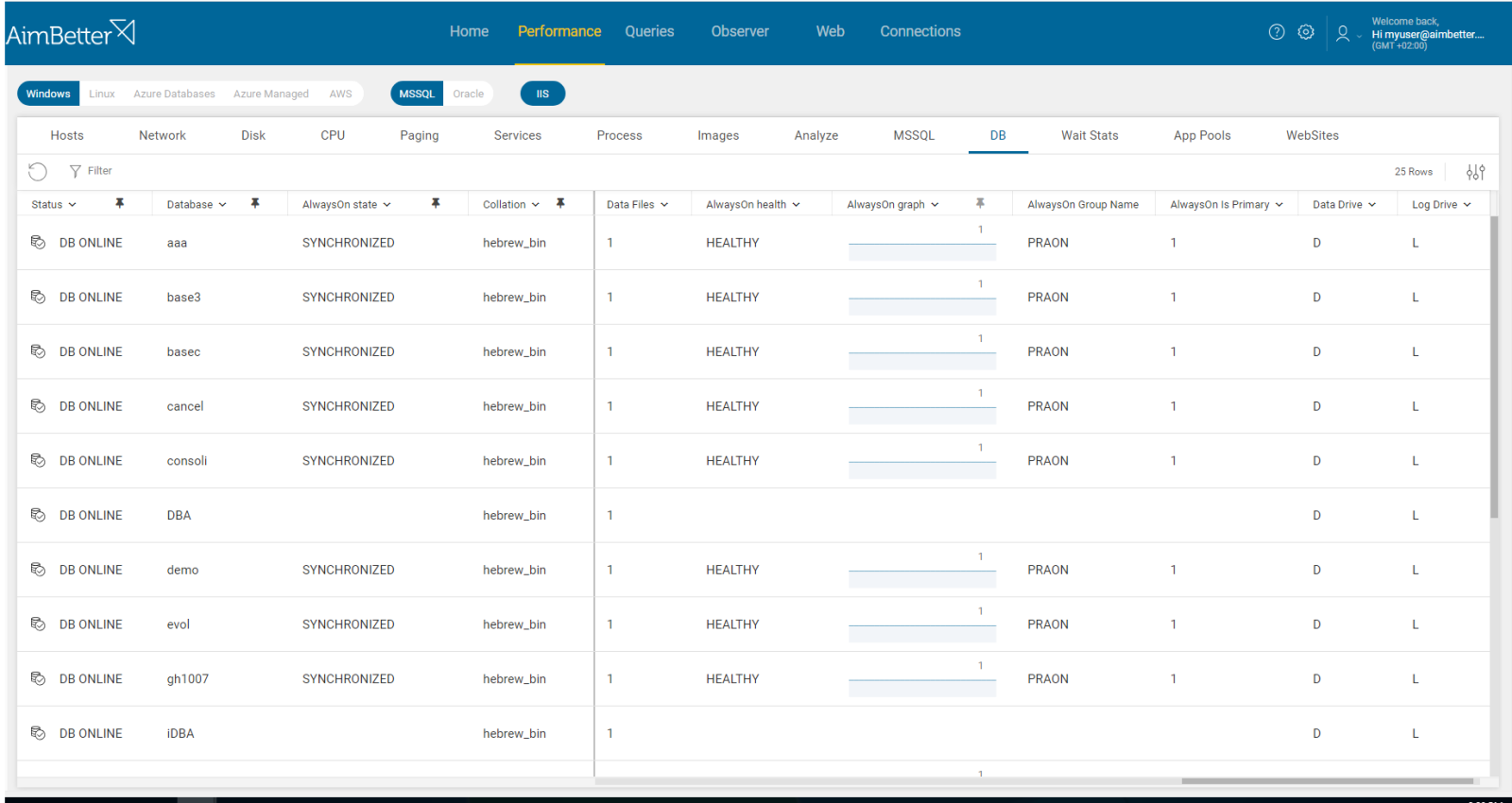Click status icon for database basec
Viewport: 1512px width, 803px height.
point(38,351)
